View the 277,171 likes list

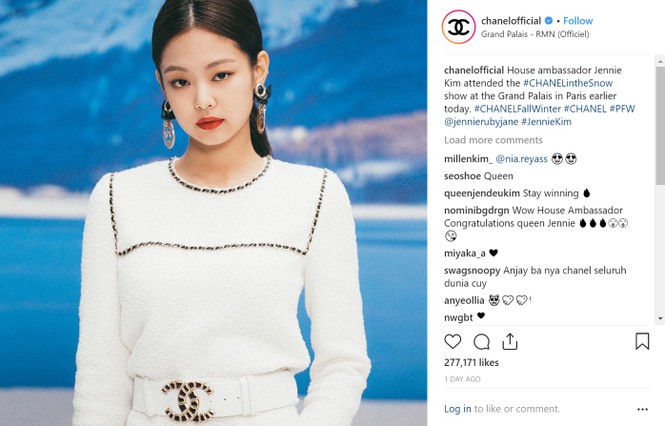click(x=471, y=362)
